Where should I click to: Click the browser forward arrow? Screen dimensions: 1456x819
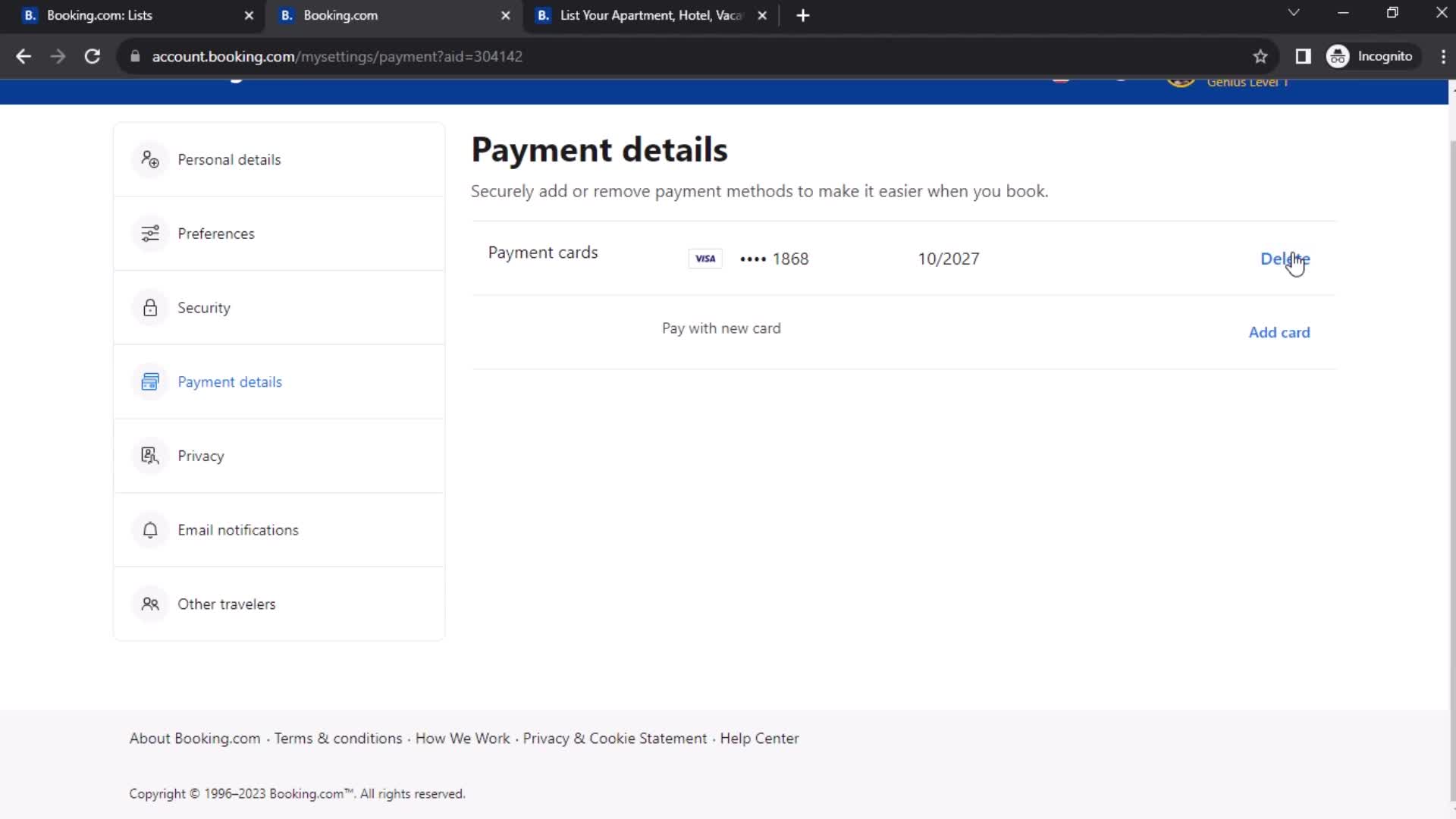point(58,56)
